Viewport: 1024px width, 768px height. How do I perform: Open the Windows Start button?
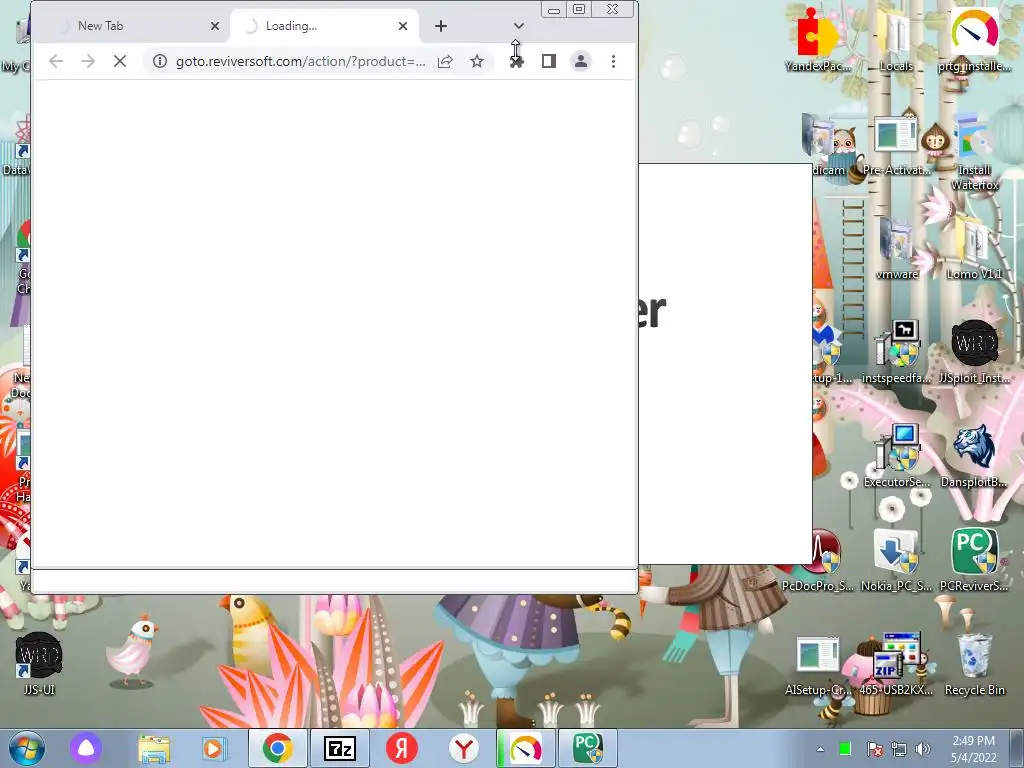27,748
